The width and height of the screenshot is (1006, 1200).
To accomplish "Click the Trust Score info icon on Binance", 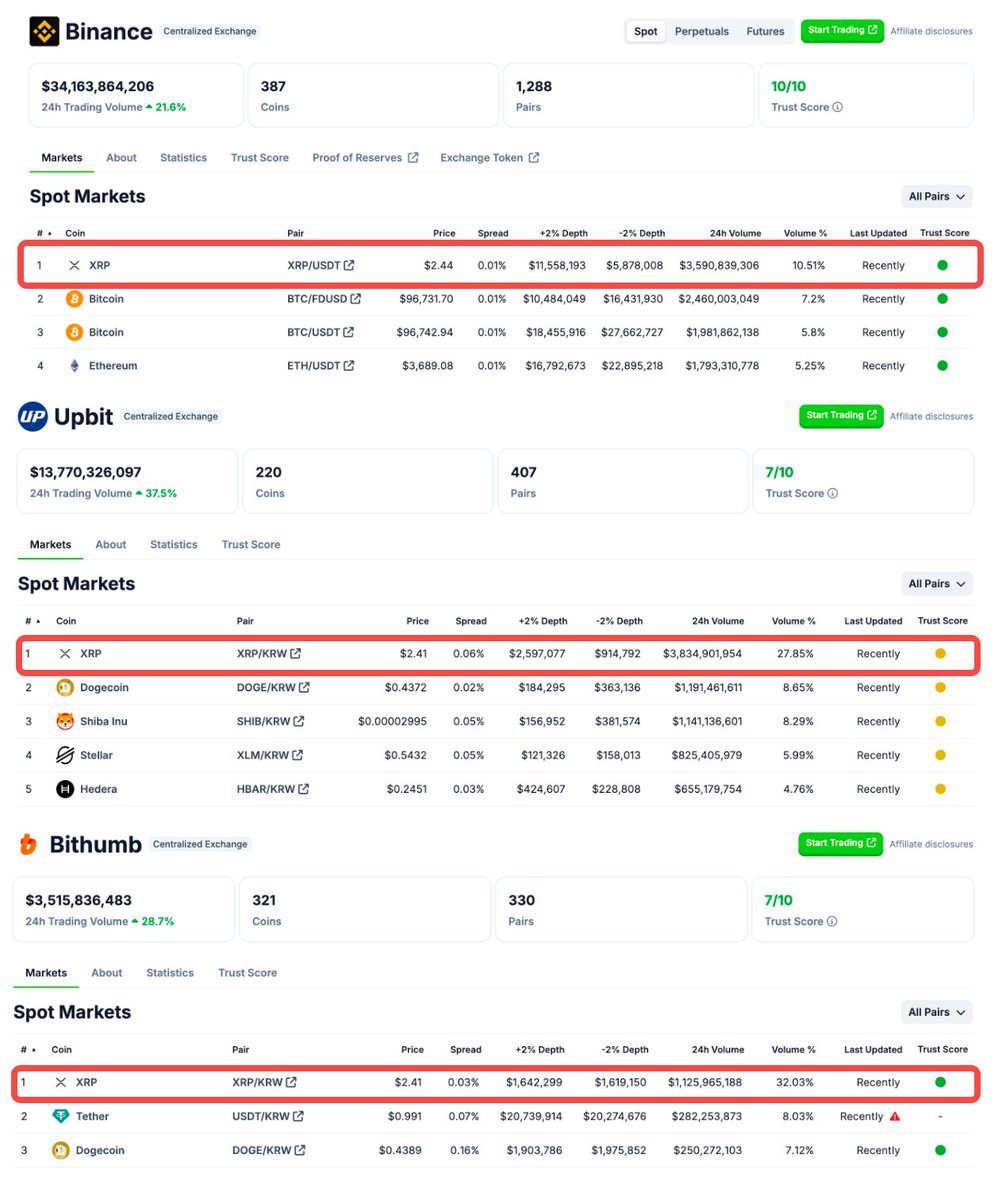I will [x=837, y=107].
